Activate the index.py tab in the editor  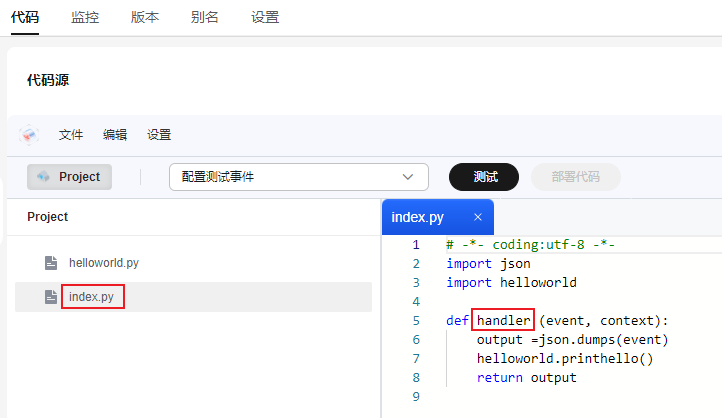coord(418,217)
